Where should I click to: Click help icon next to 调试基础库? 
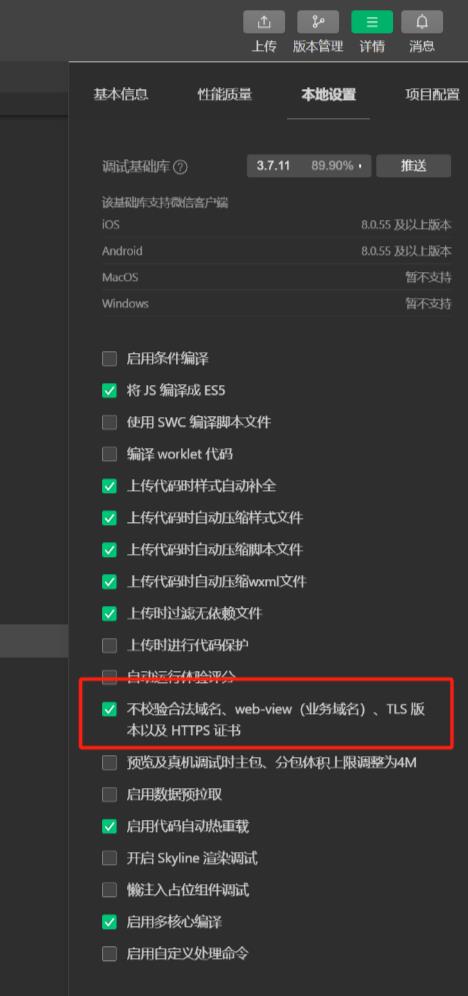[x=180, y=167]
